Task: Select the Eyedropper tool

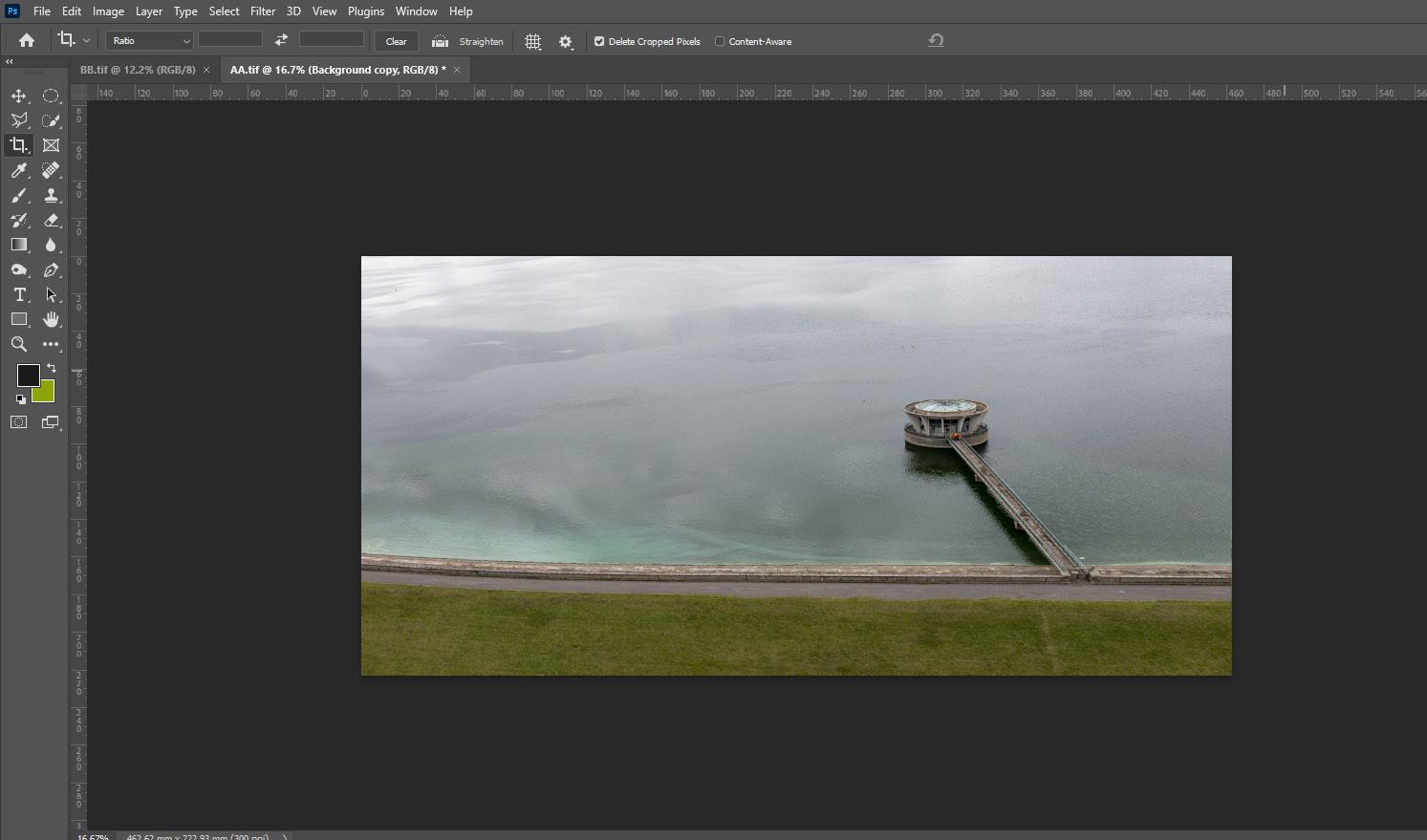Action: pyautogui.click(x=18, y=170)
